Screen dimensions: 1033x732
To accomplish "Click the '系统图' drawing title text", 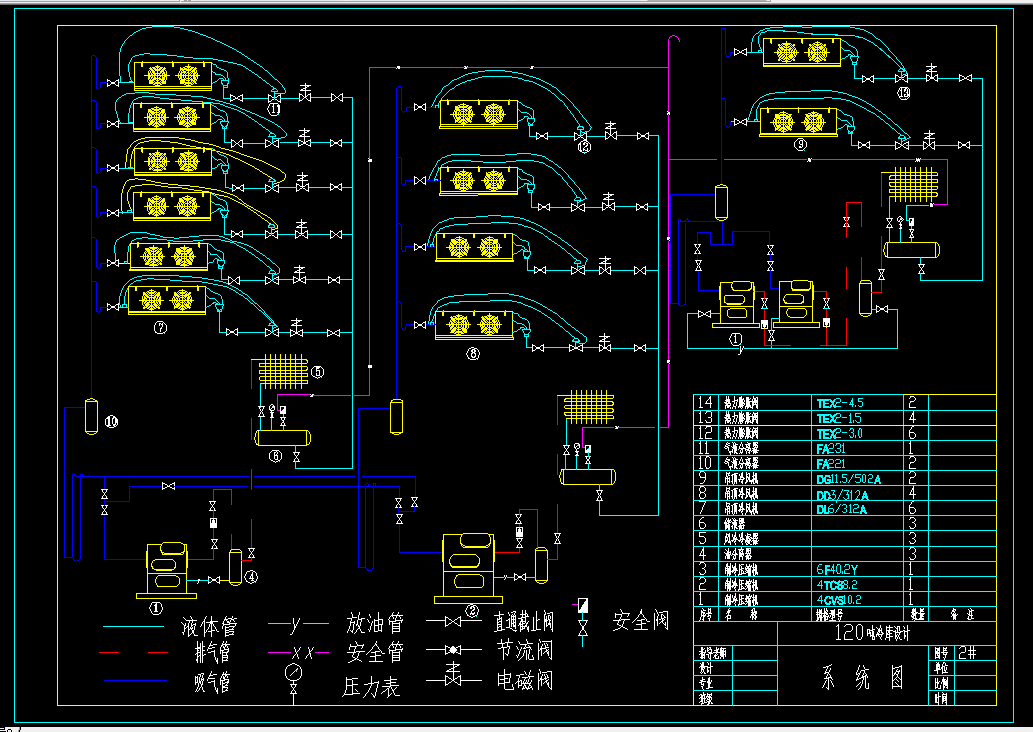I will click(x=862, y=677).
